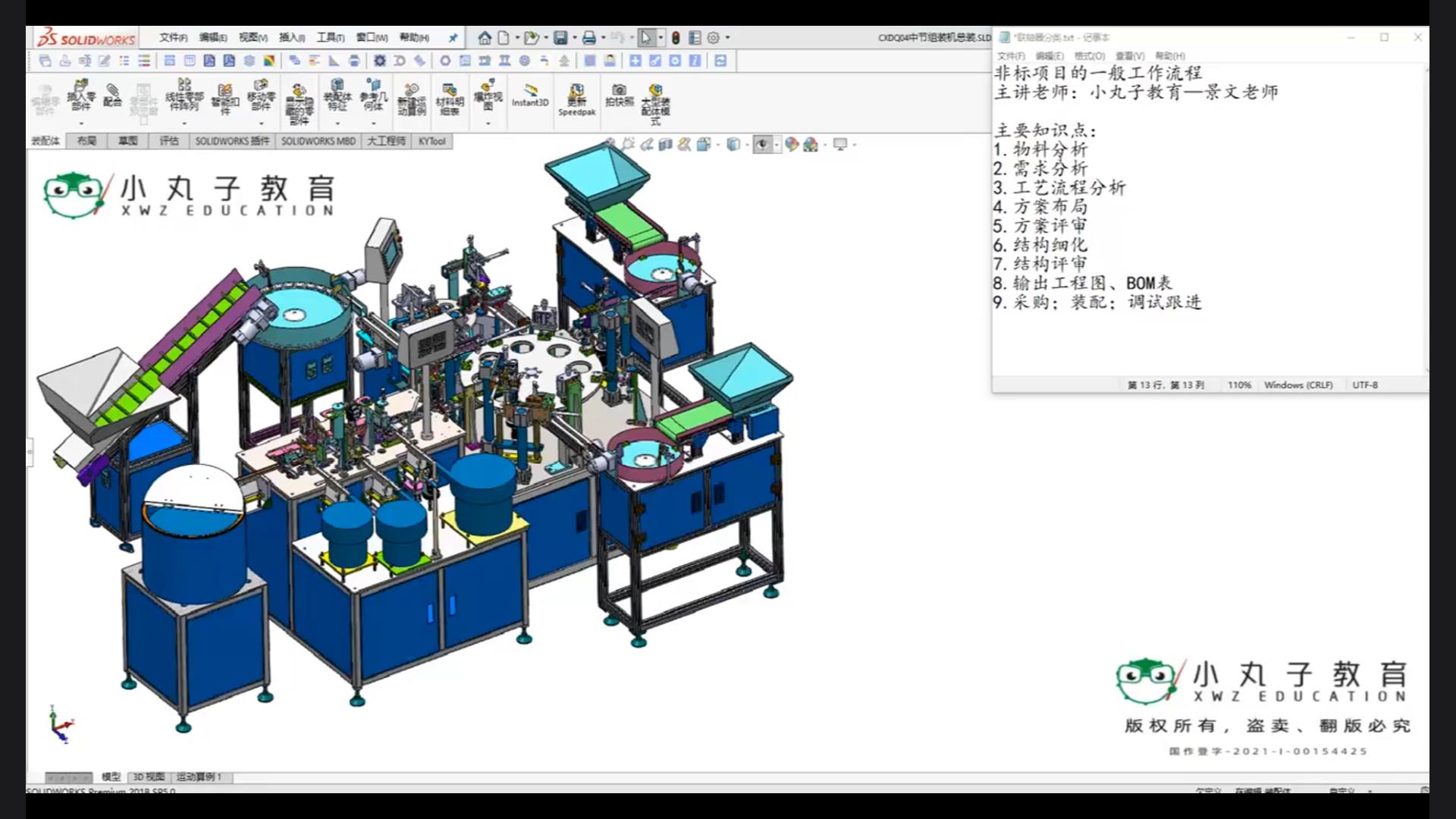Open 工具(T) menu in SolidWorks

[330, 37]
